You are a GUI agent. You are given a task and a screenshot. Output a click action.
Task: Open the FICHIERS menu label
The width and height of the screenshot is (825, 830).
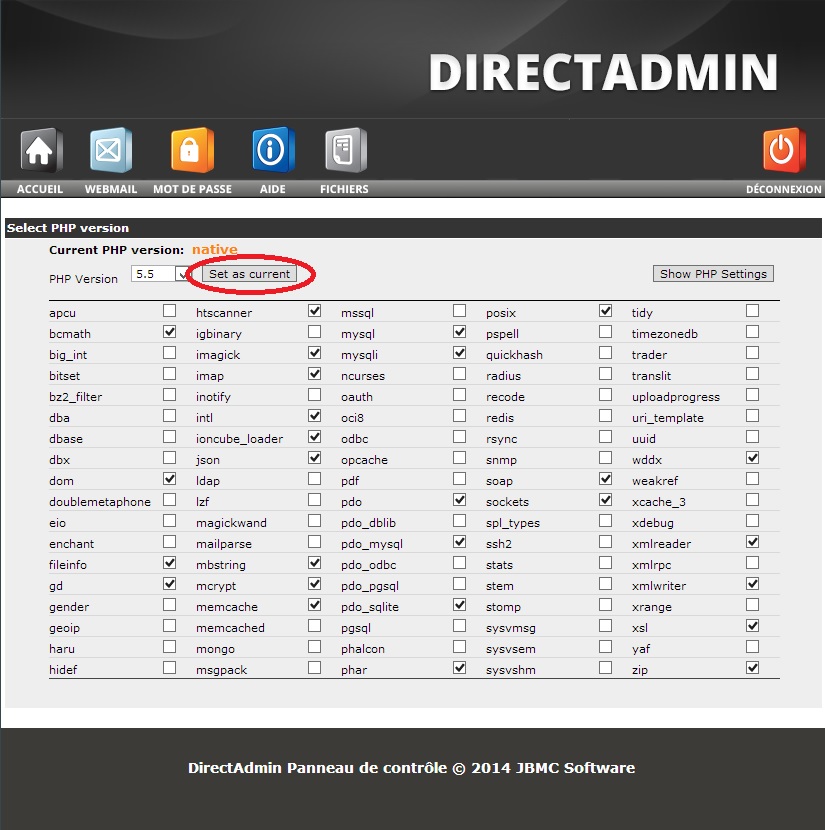344,189
